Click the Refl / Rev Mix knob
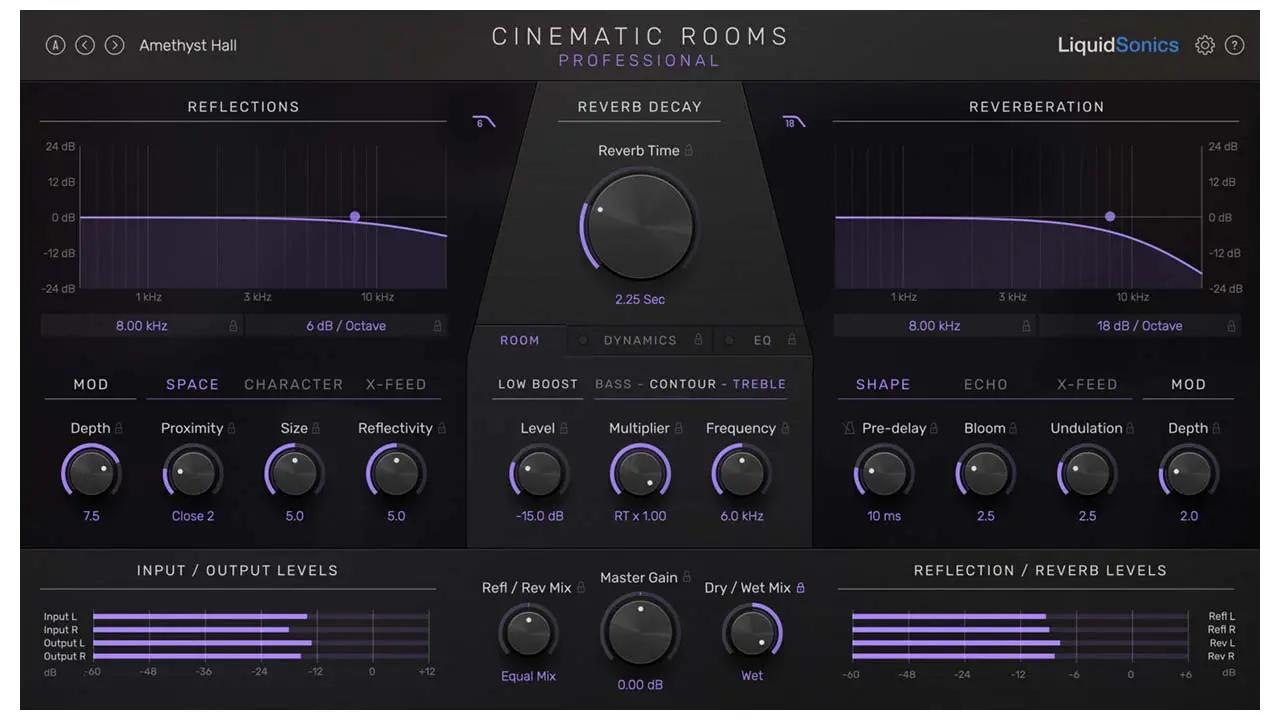 pos(528,632)
